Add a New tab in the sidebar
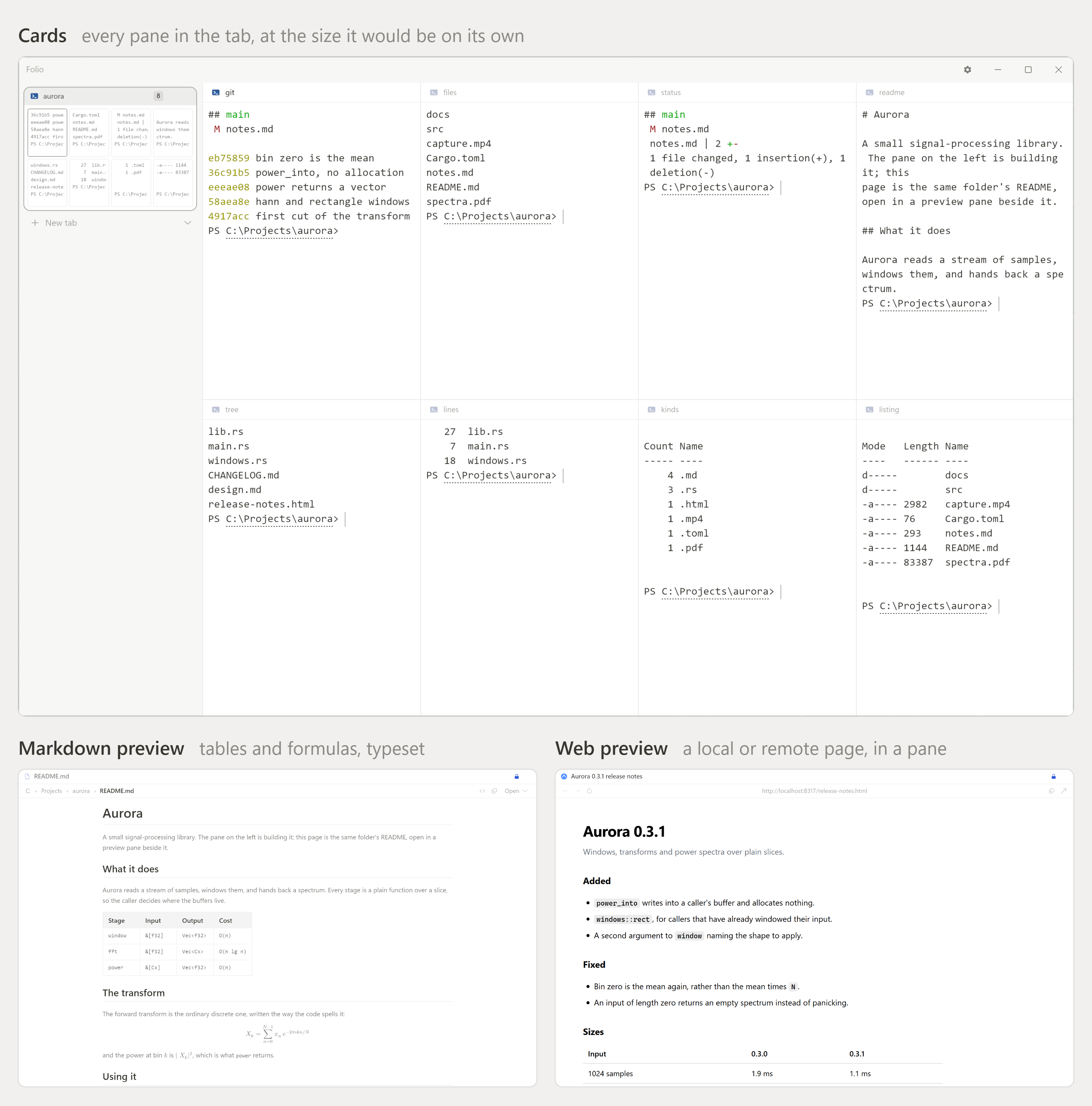The image size is (1092, 1106). click(54, 223)
